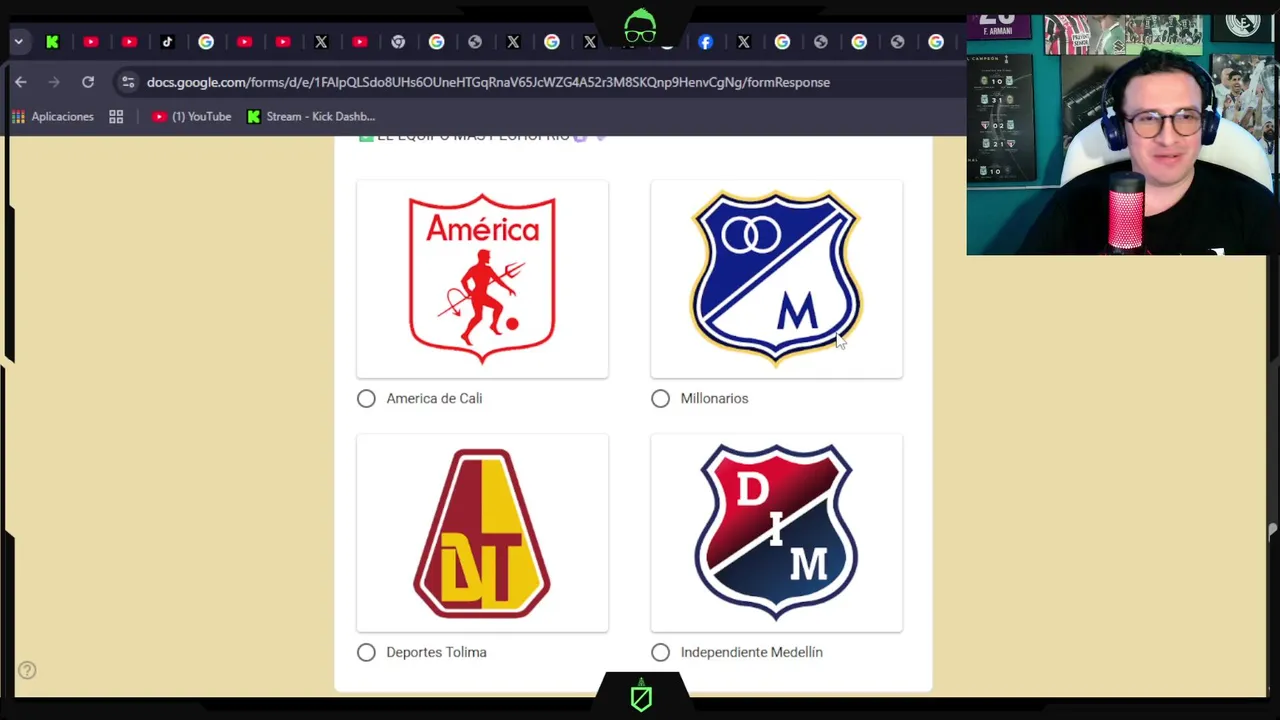Click the Deportes Tolima crest image
Screen dimensions: 1280x720
tap(482, 533)
